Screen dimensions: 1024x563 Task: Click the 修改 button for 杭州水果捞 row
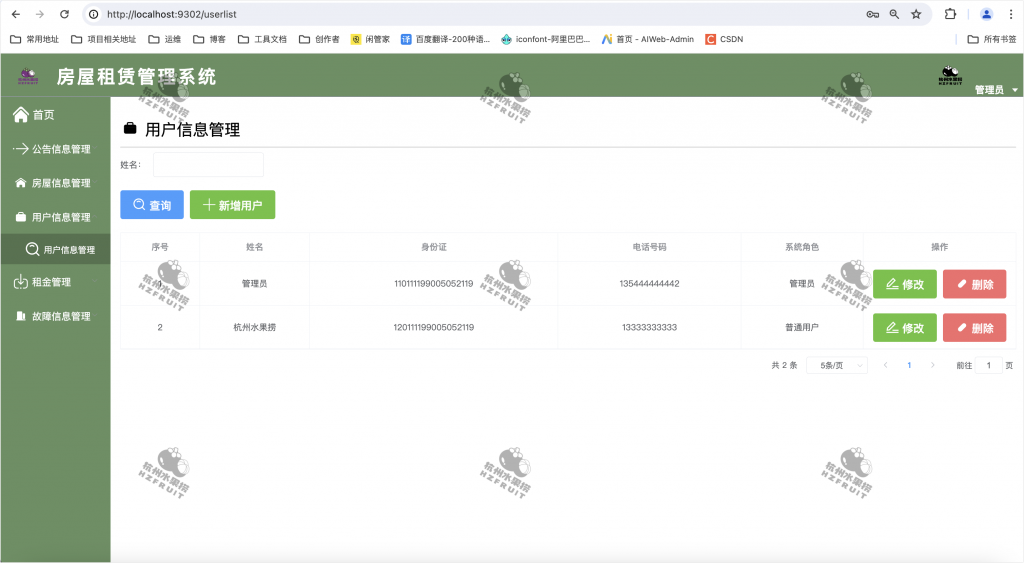[x=904, y=328]
